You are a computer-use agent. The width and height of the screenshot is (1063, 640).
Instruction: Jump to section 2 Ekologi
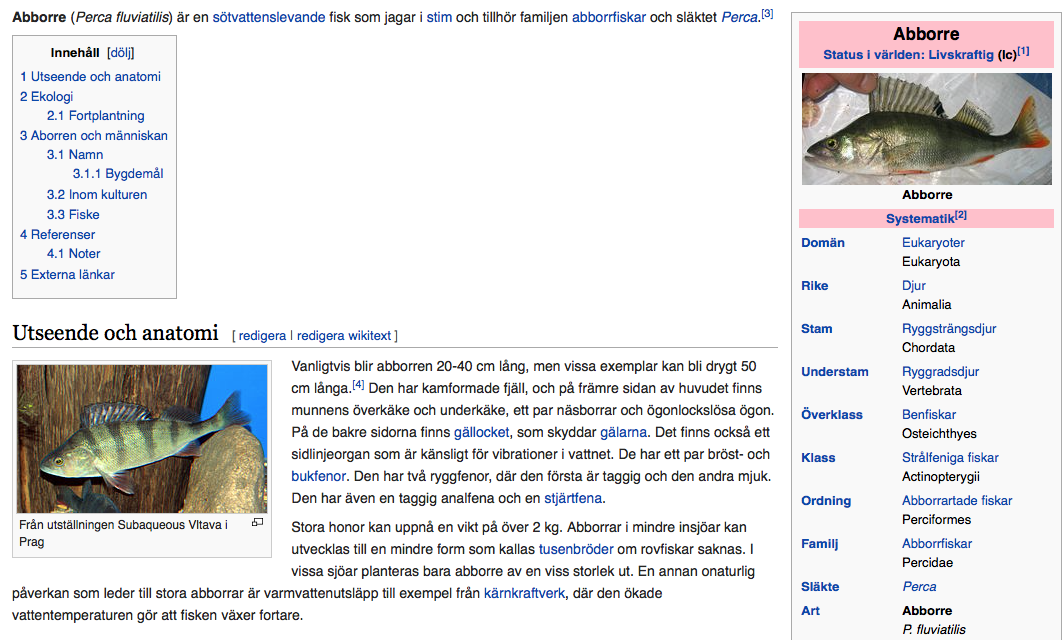pos(46,96)
